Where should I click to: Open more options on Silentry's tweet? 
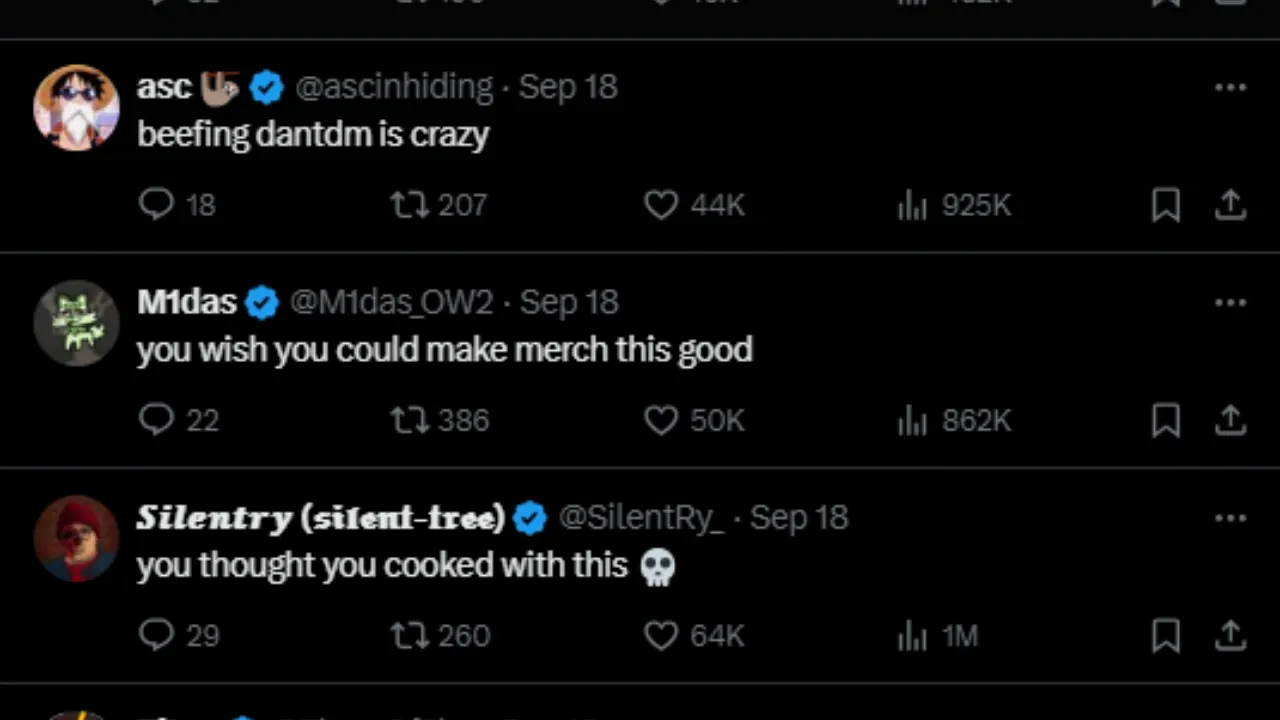(x=1230, y=518)
